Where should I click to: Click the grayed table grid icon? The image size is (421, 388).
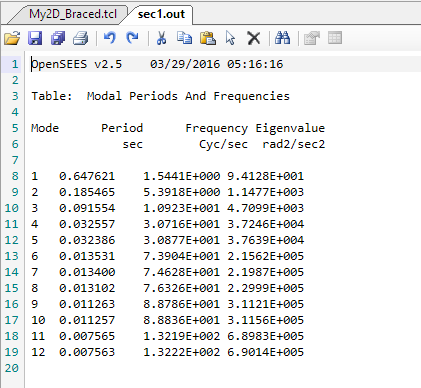(x=335, y=38)
